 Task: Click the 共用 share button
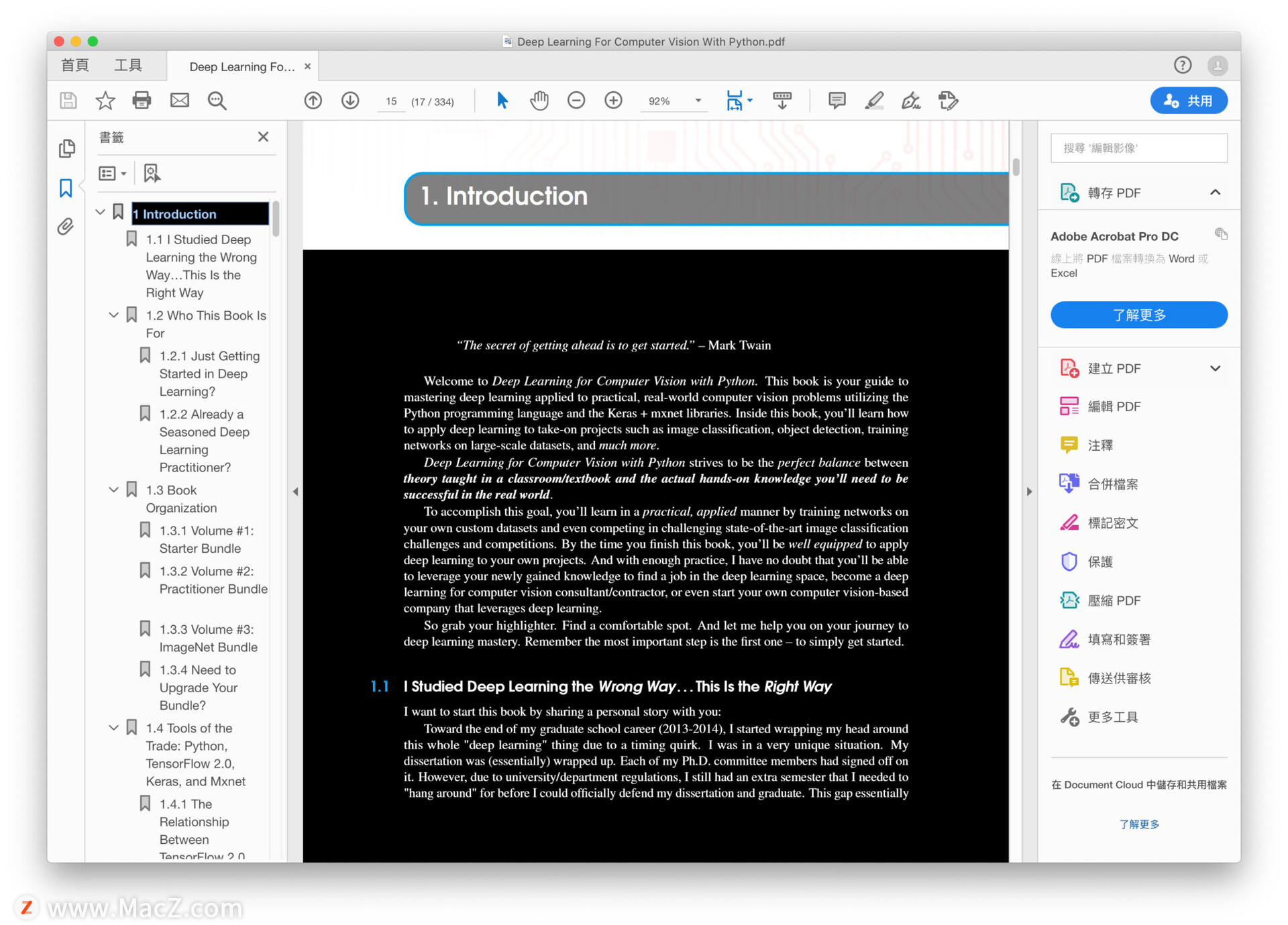1189,101
